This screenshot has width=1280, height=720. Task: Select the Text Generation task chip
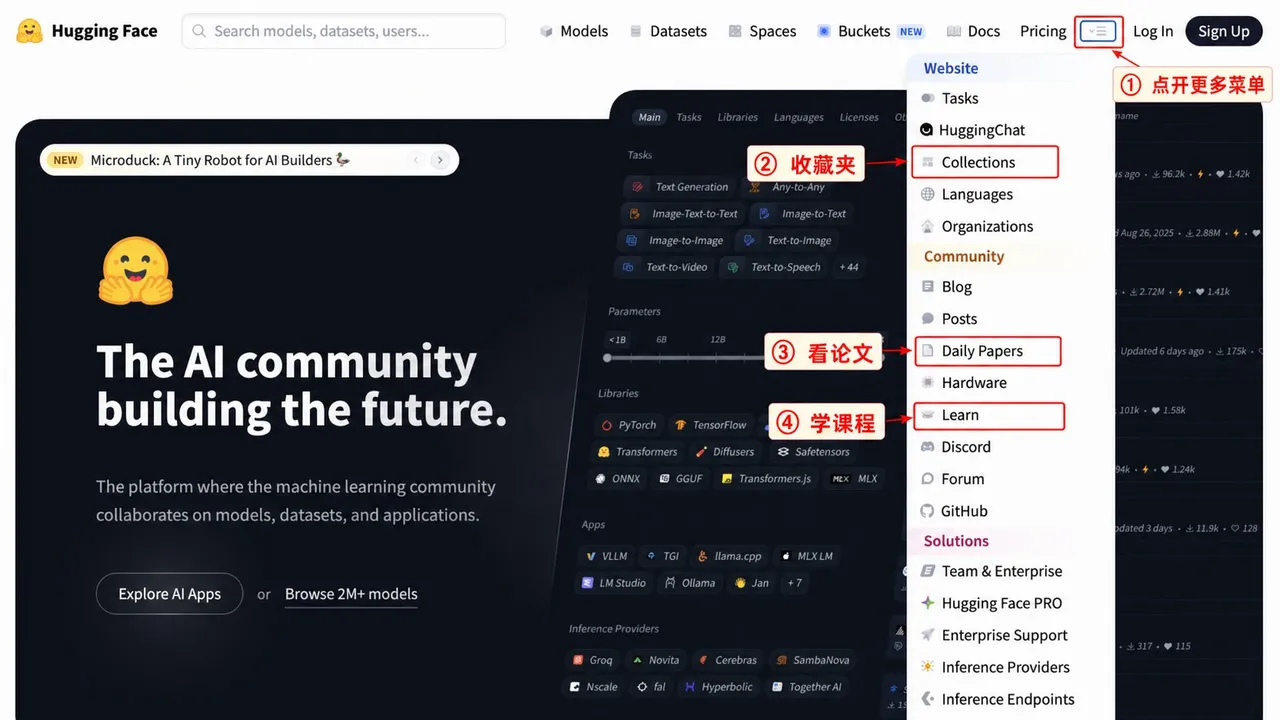[x=680, y=187]
